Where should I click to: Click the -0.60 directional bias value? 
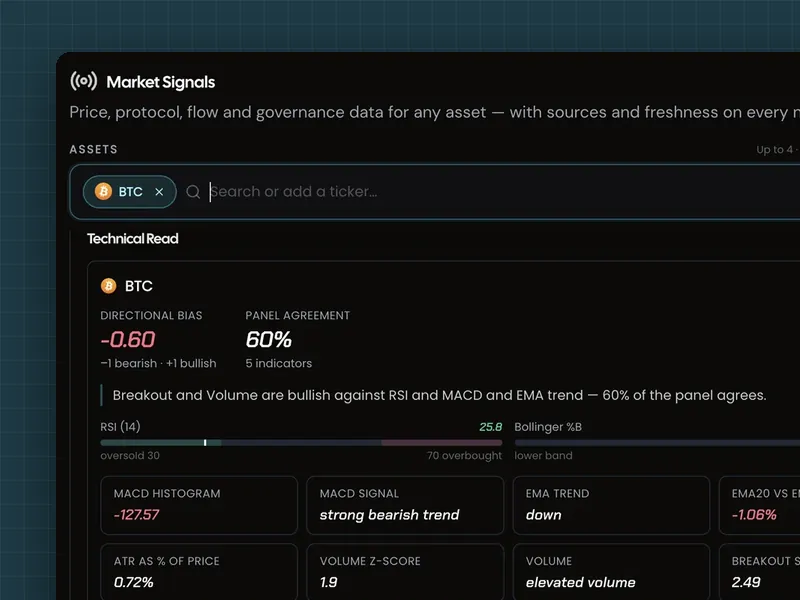tap(128, 340)
